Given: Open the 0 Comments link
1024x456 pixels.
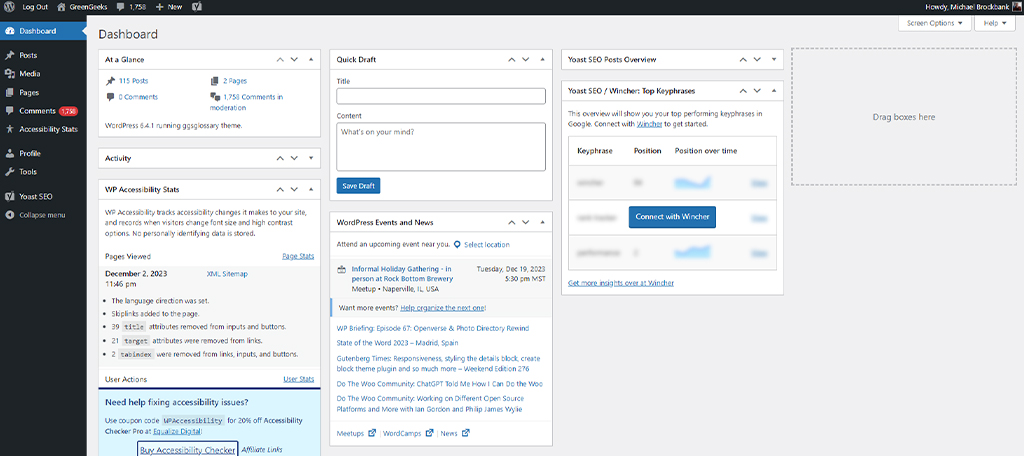Looking at the screenshot, I should (138, 97).
